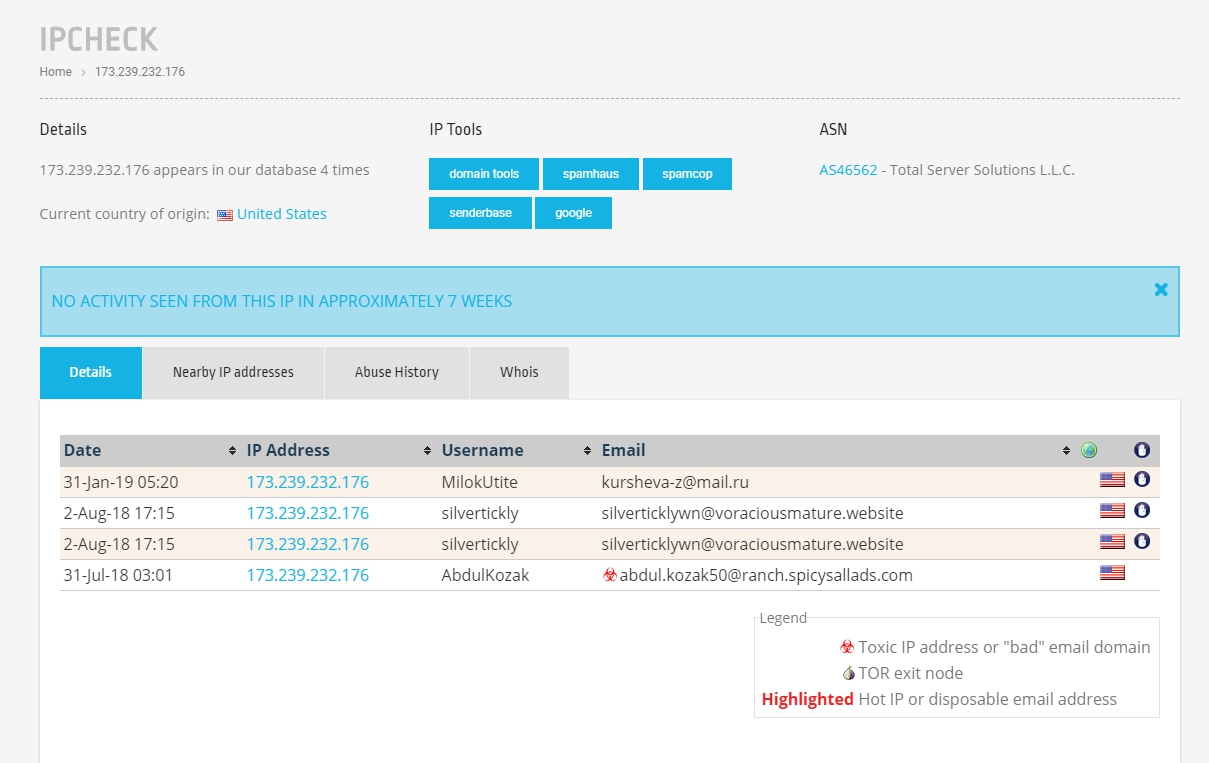Click the stop-hand icon in the MilokUtite row

pyautogui.click(x=1141, y=480)
